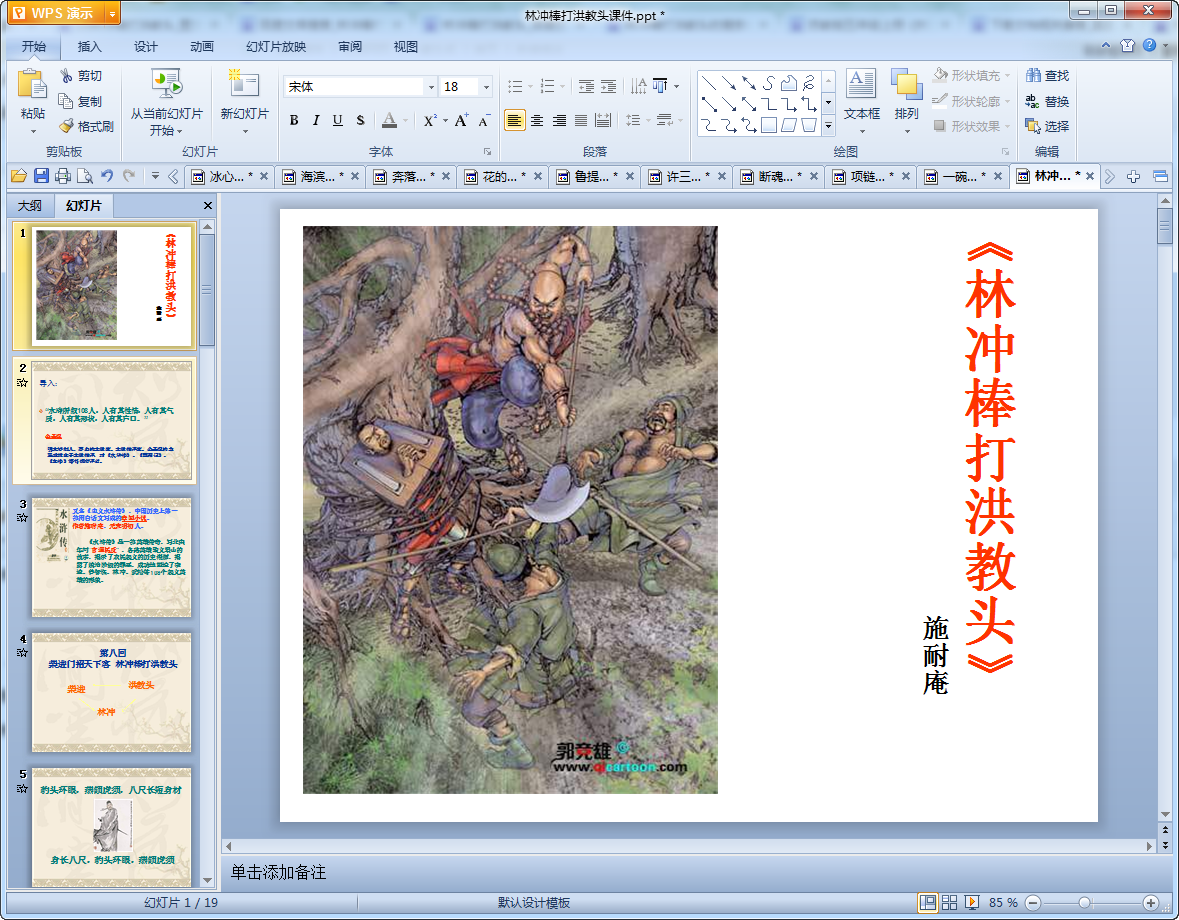Screen dimensions: 1179x920
Task: Click the bullet list icon
Action: click(x=515, y=86)
